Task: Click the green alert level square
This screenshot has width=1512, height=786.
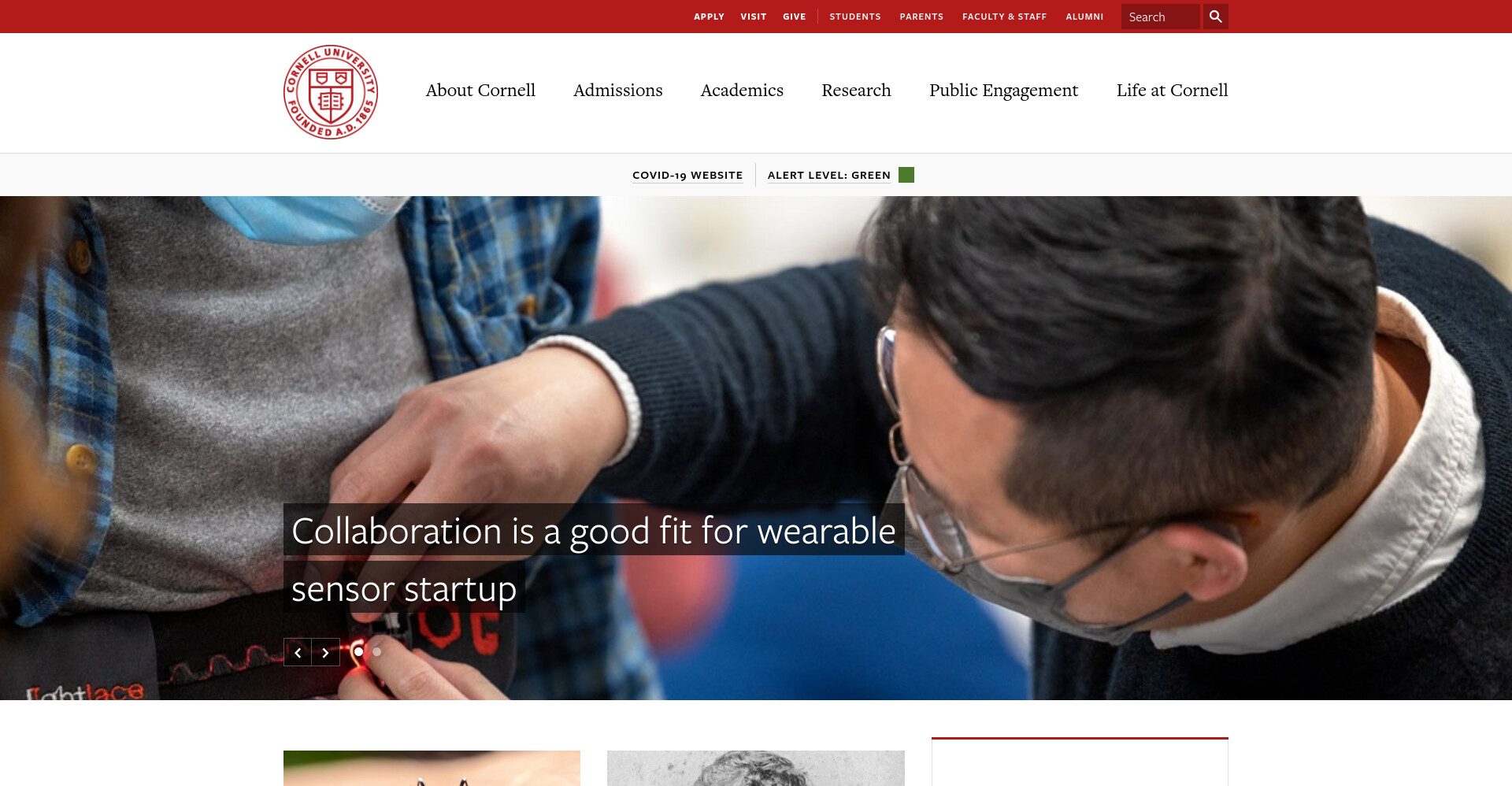Action: 906,175
